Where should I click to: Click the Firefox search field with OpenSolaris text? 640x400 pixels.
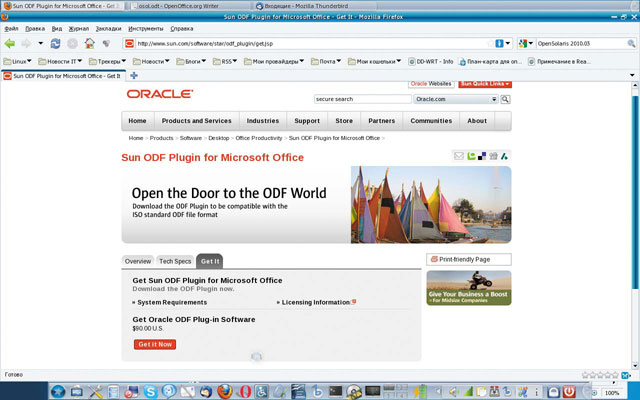pos(581,43)
